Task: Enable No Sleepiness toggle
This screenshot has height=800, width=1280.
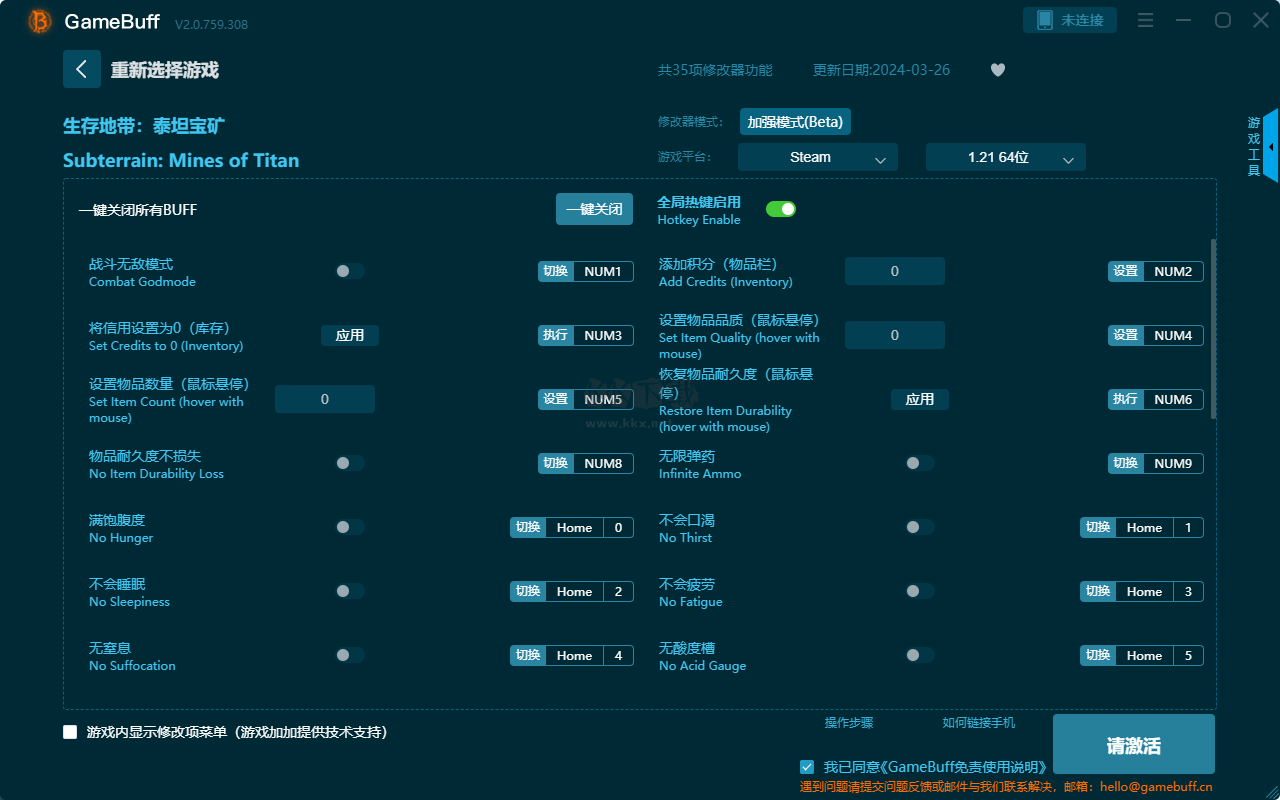Action: tap(349, 591)
